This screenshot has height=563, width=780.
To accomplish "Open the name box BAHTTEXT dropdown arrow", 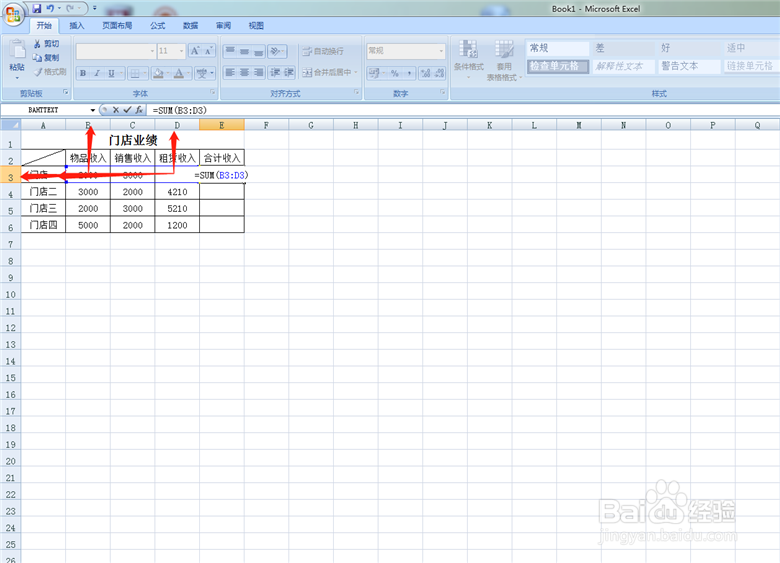I will [x=93, y=110].
